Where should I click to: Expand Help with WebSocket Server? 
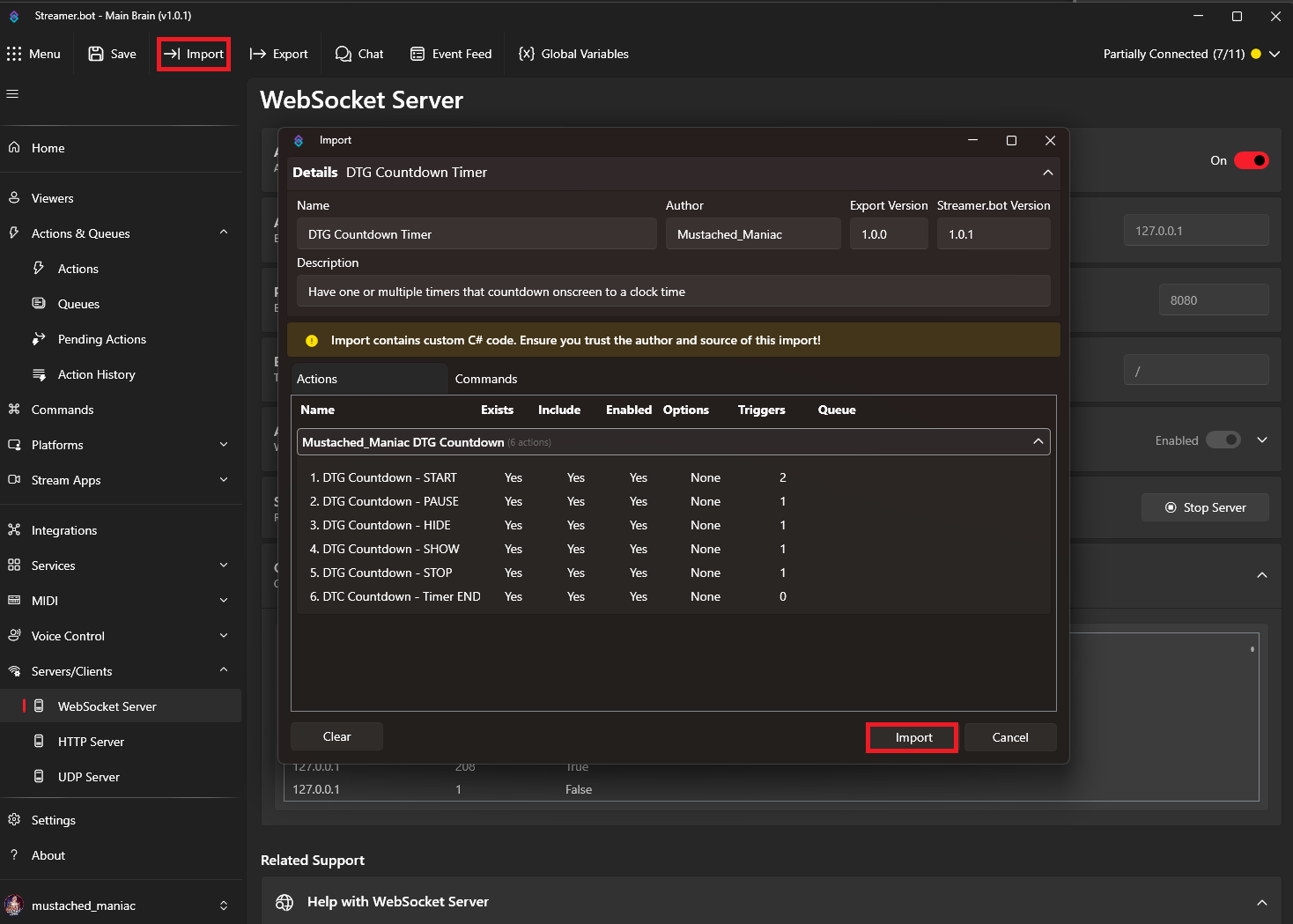click(1261, 901)
